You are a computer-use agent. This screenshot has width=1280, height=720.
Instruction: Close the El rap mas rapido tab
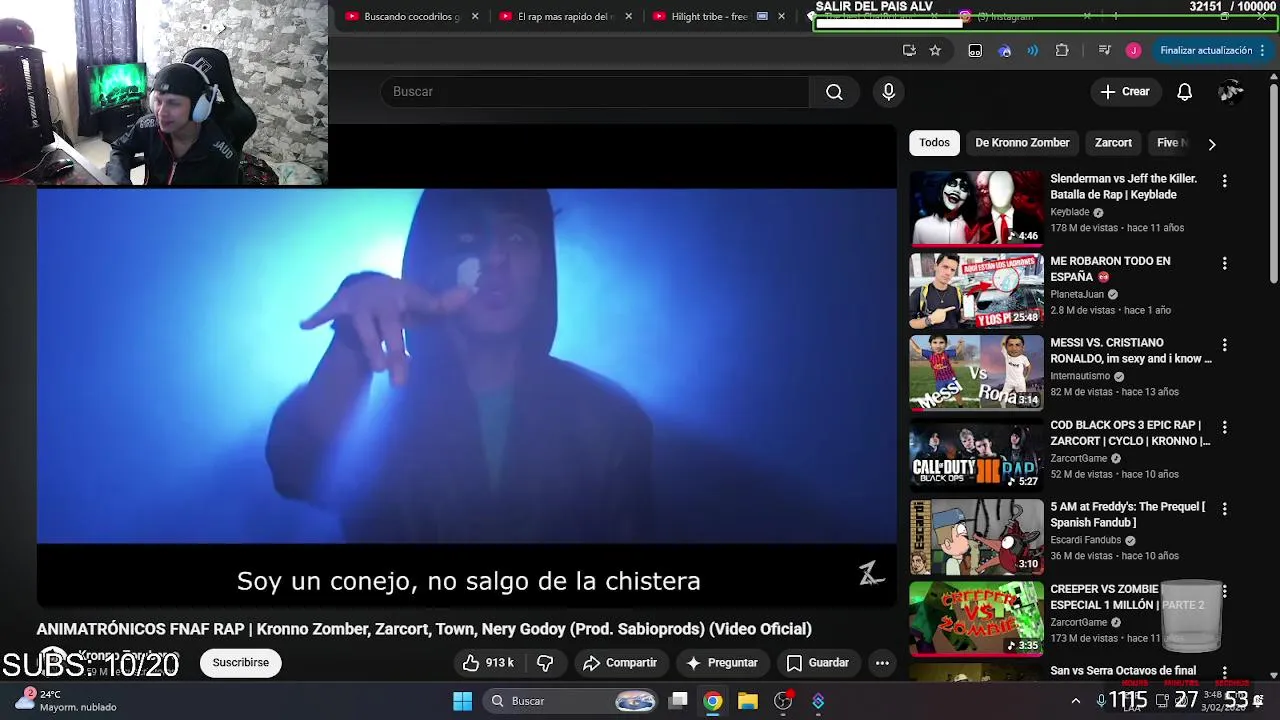(628, 17)
